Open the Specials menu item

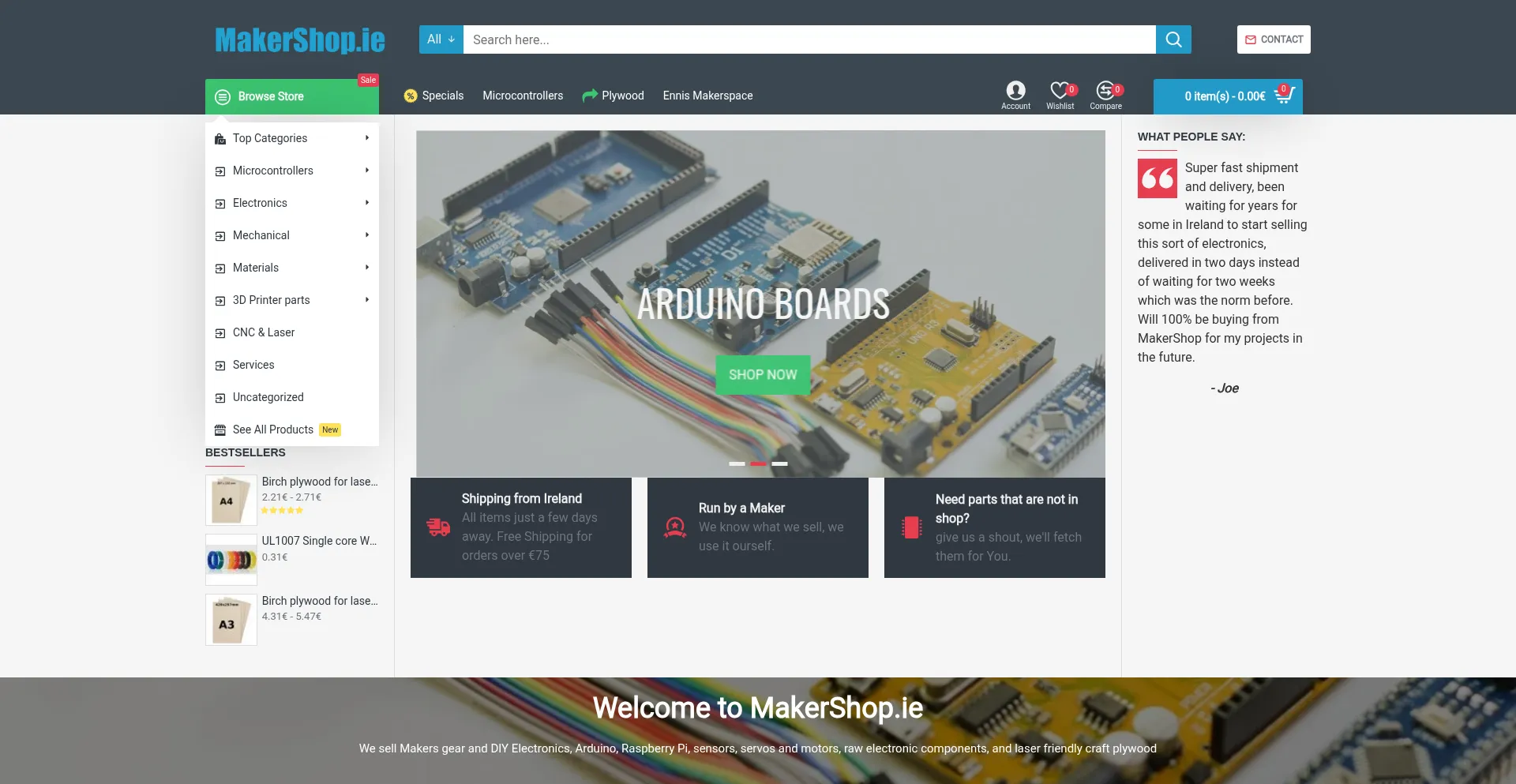click(433, 96)
